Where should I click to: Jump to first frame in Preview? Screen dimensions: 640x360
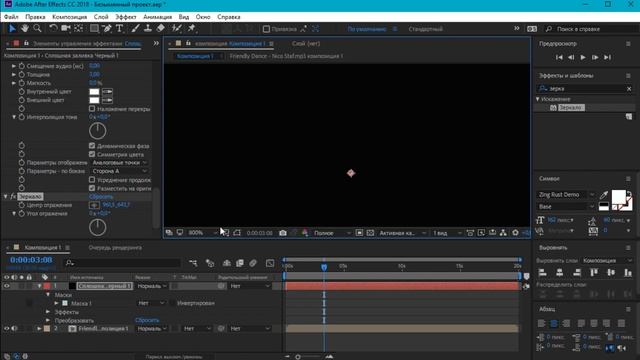[559, 58]
